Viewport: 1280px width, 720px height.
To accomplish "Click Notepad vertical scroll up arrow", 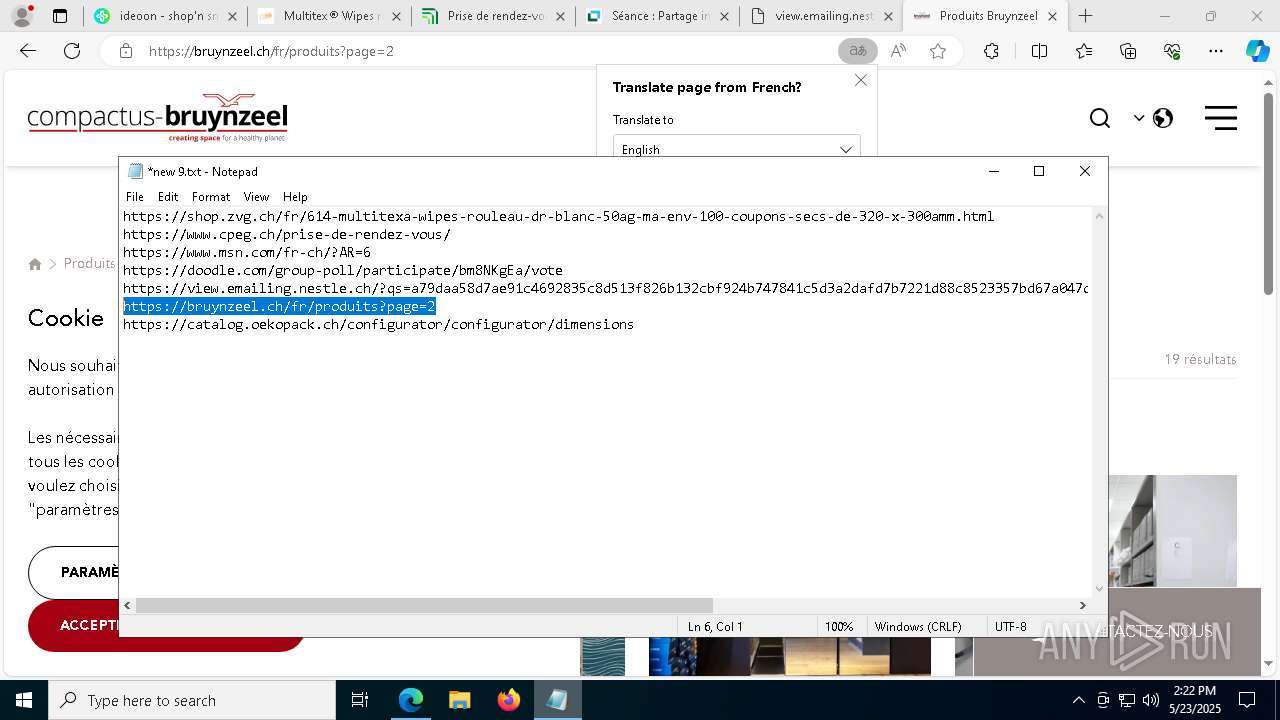I will pos(1099,216).
